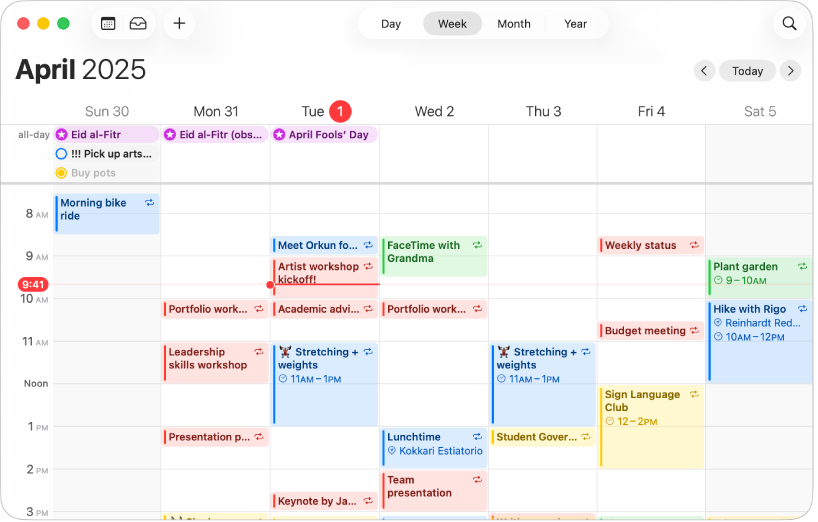Open the calendar inbox icon
Image resolution: width=818 pixels, height=522 pixels.
138,23
